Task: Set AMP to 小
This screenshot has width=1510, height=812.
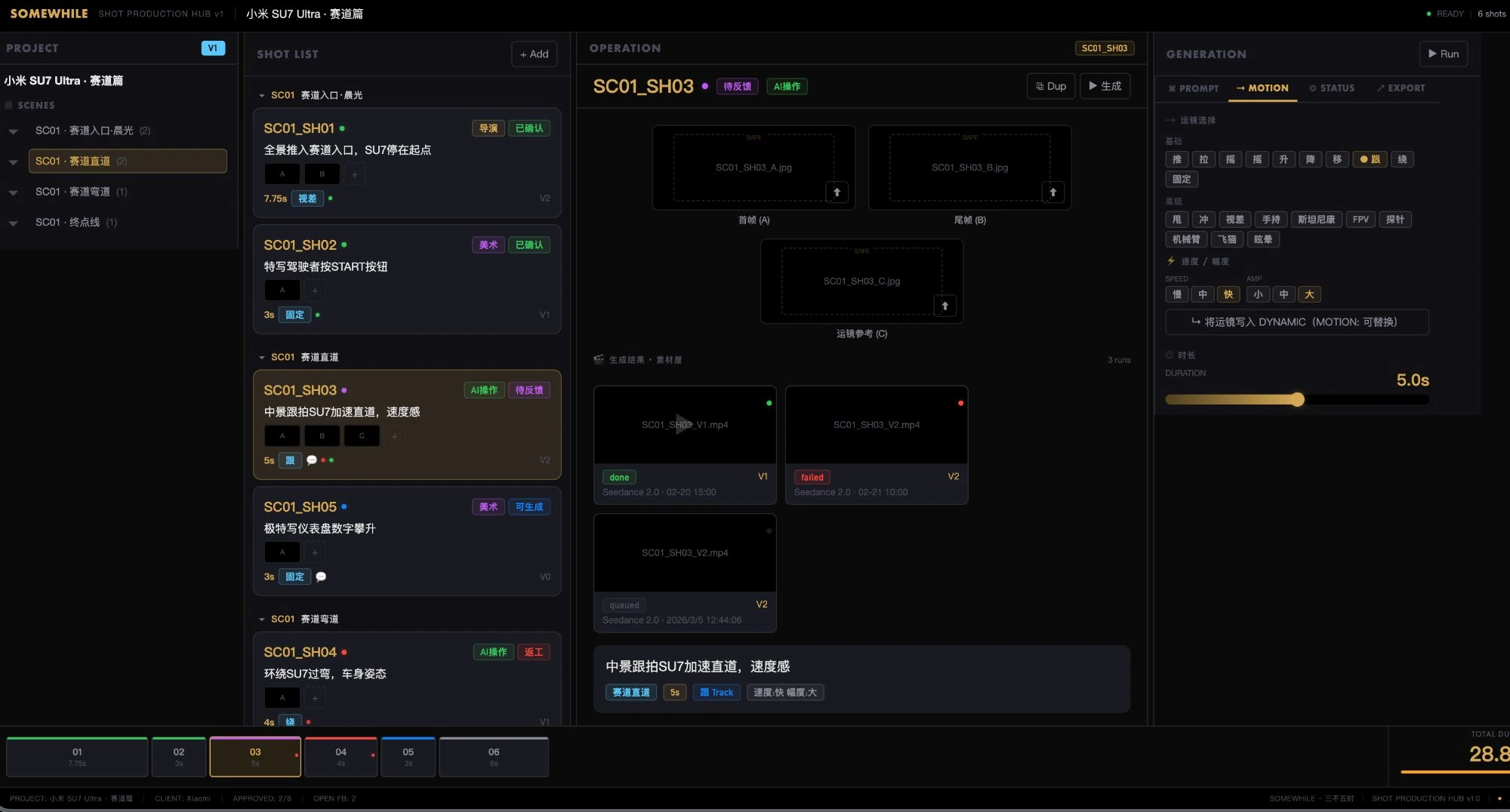Action: [1257, 294]
